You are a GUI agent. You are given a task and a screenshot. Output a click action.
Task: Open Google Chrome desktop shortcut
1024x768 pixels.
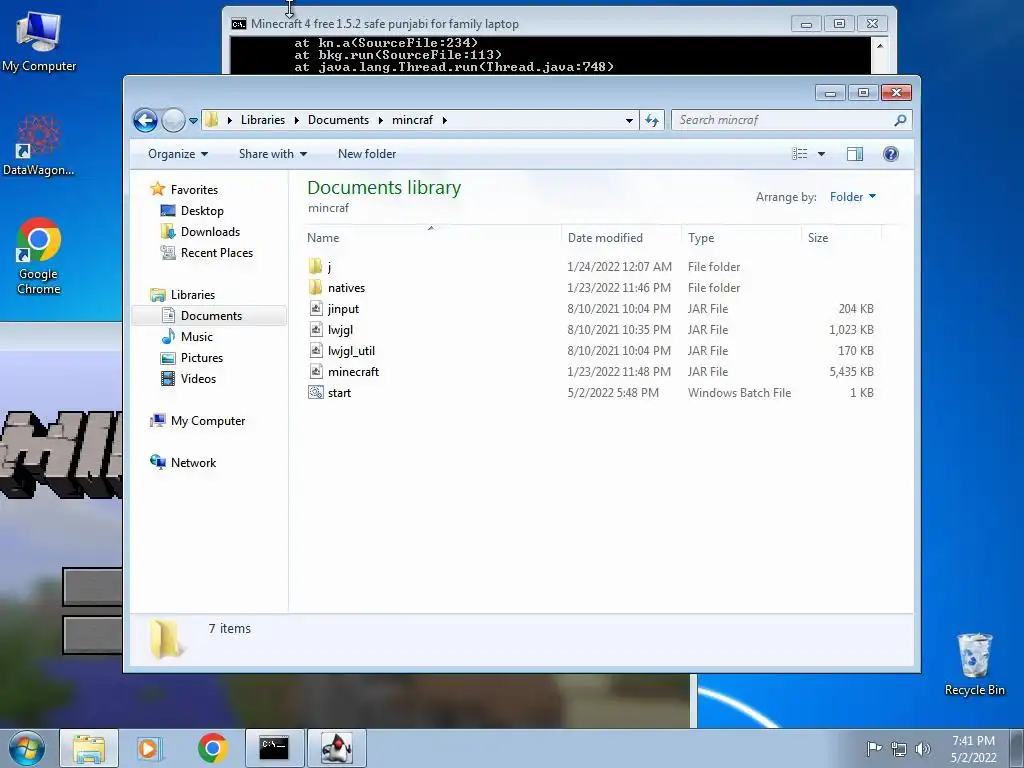[39, 255]
